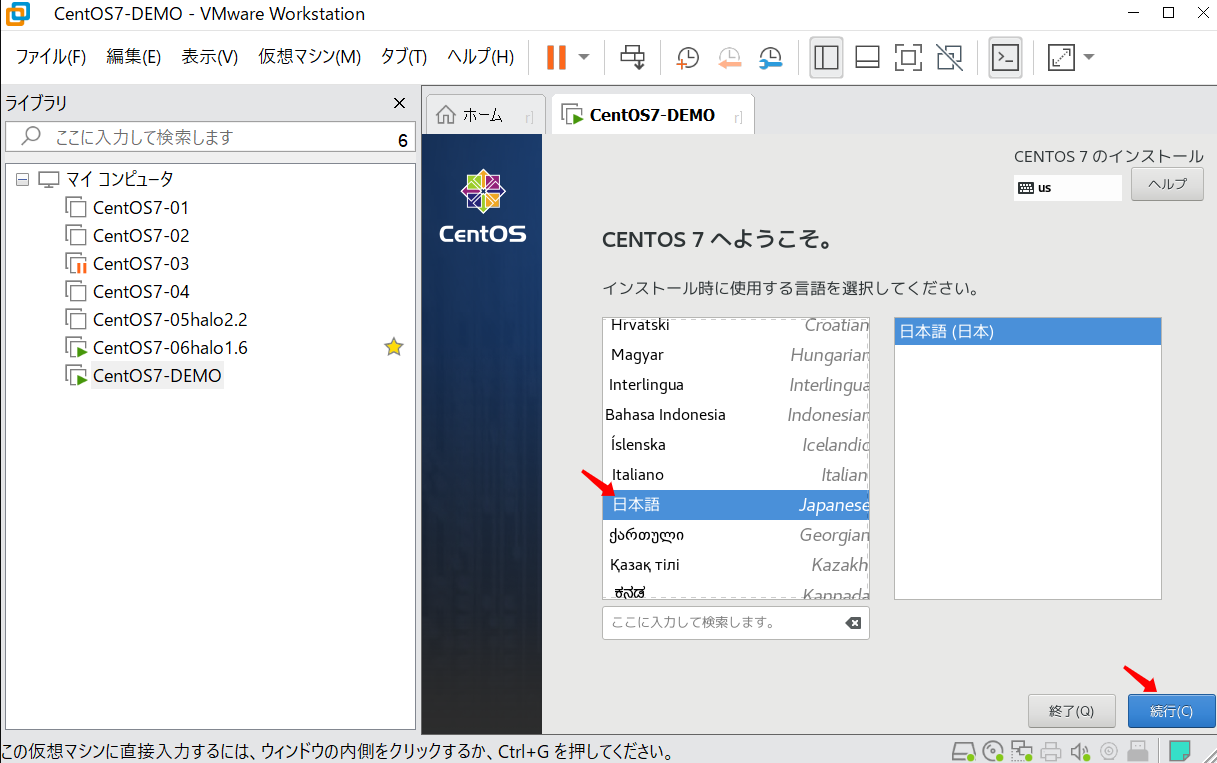The height and width of the screenshot is (763, 1217).
Task: Choose Interlingua language row
Action: coord(736,385)
